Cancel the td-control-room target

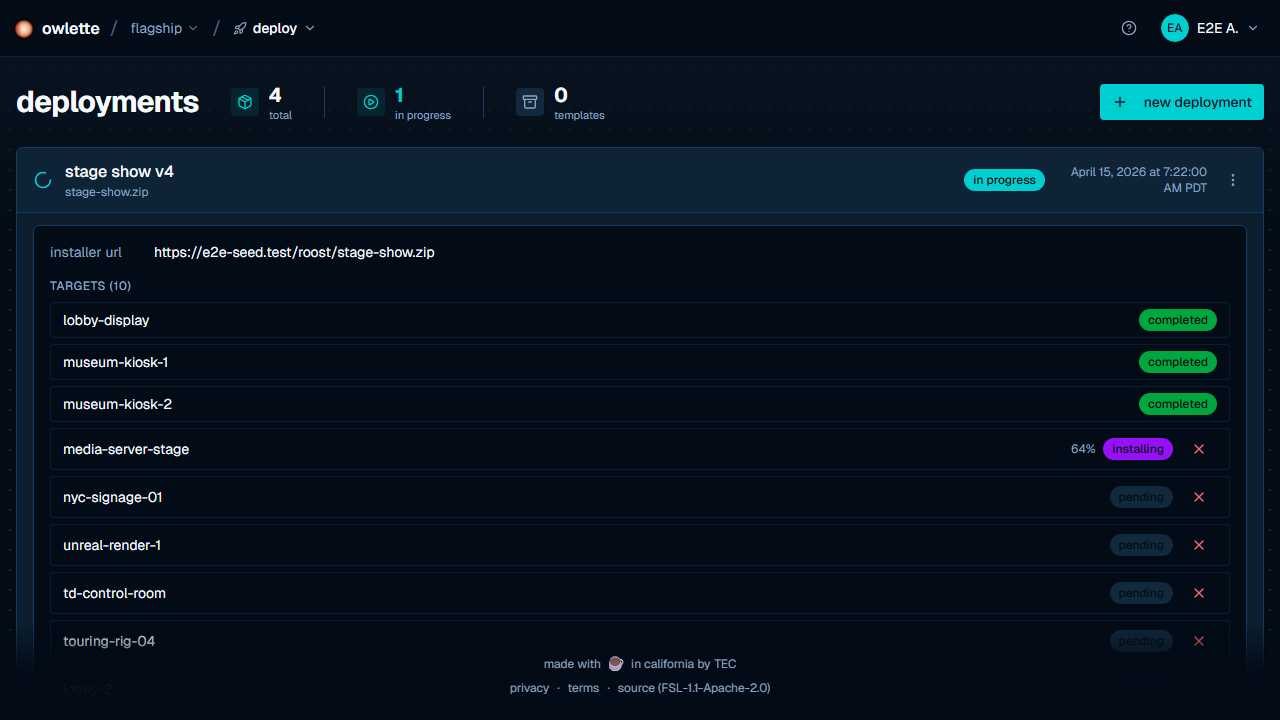[1199, 593]
